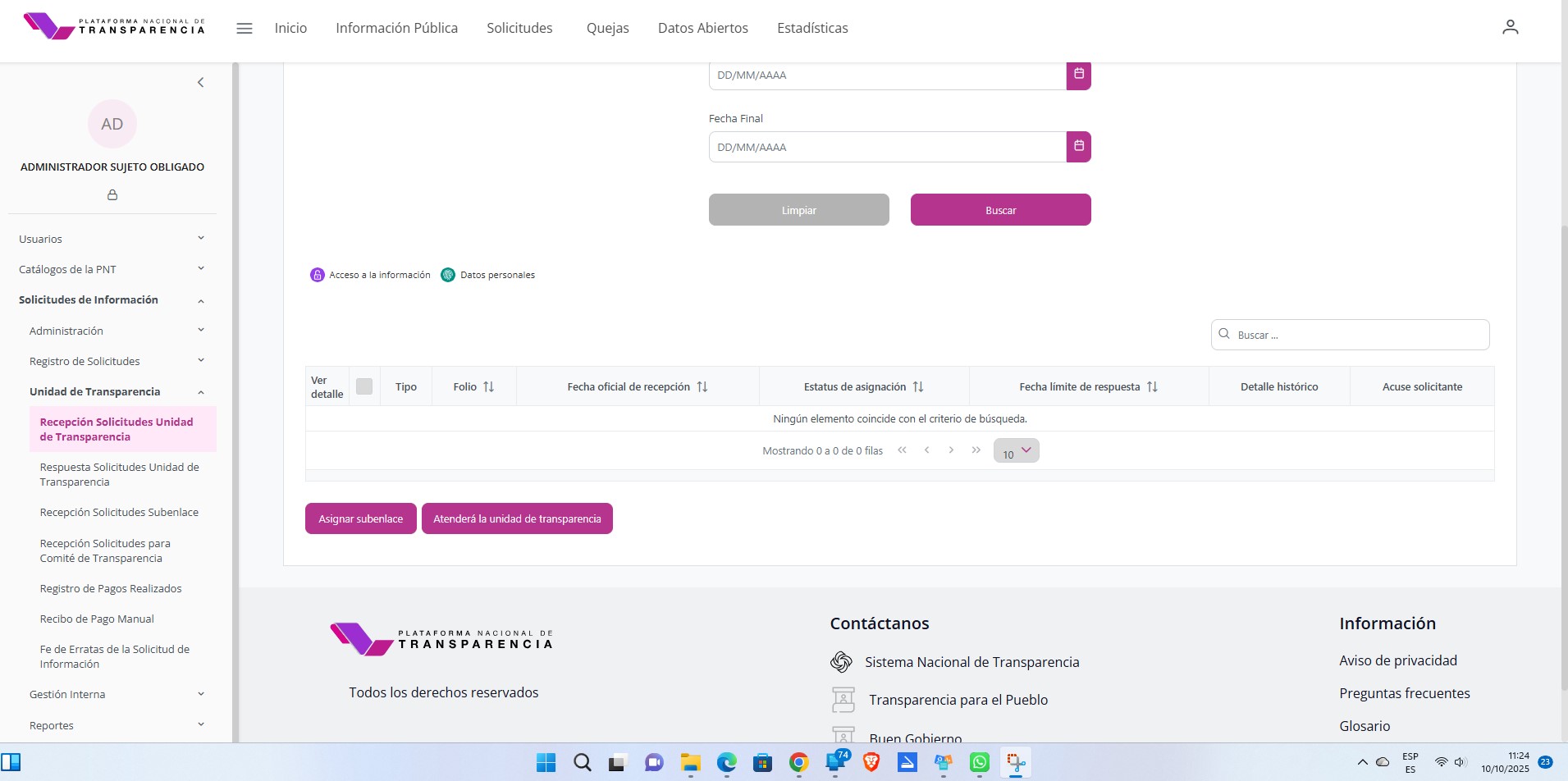
Task: Sort the table by Folio column
Action: (488, 387)
